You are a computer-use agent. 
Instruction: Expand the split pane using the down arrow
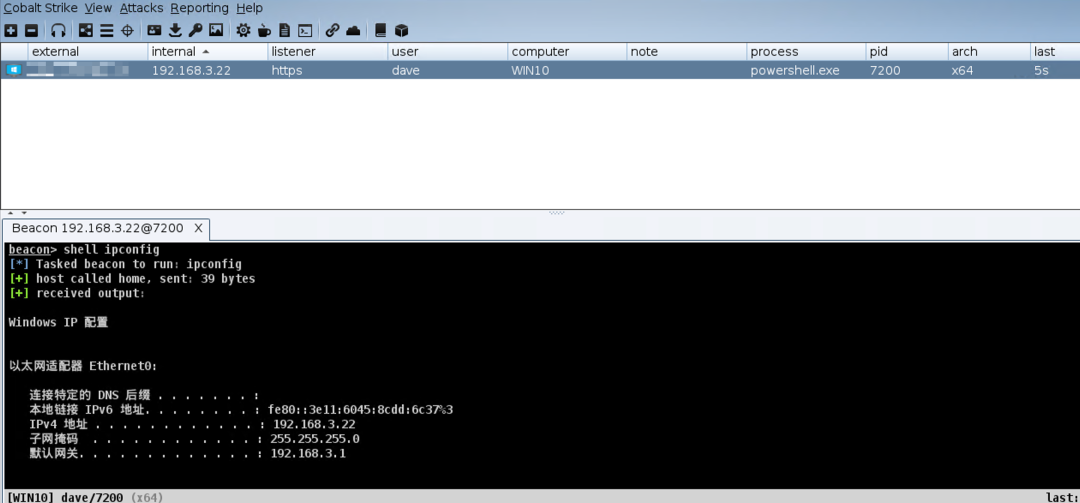[x=25, y=214]
